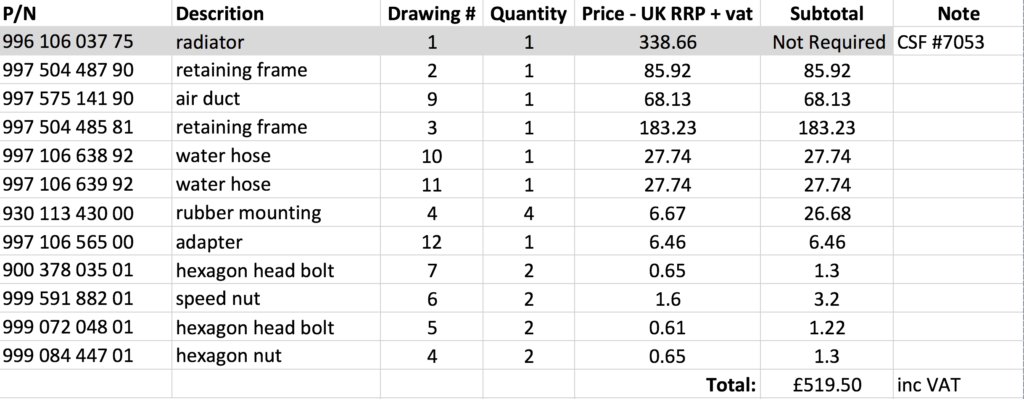
Task: Select the Subtotal header cell
Action: (x=826, y=14)
